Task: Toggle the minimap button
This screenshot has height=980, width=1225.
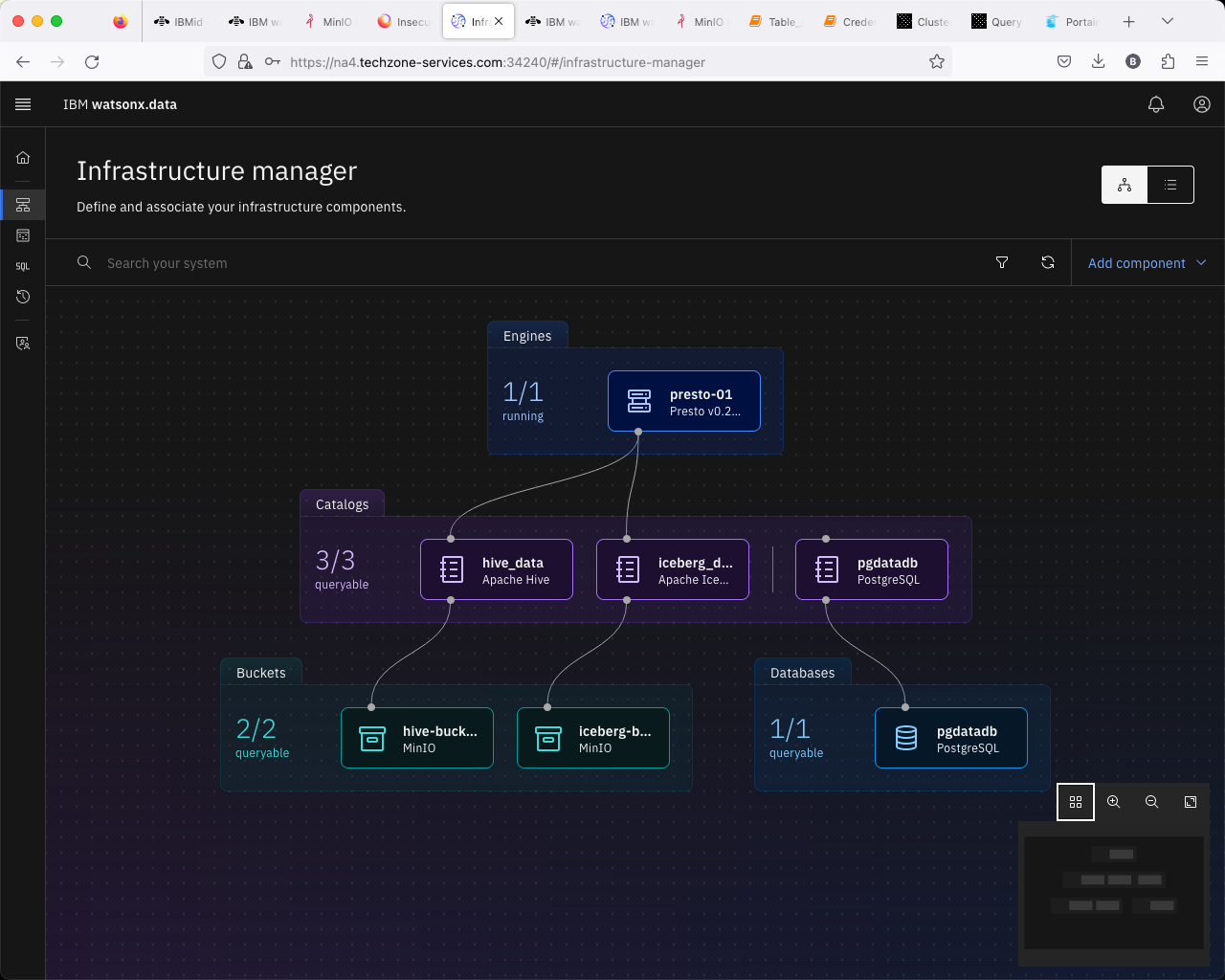Action: [1076, 802]
